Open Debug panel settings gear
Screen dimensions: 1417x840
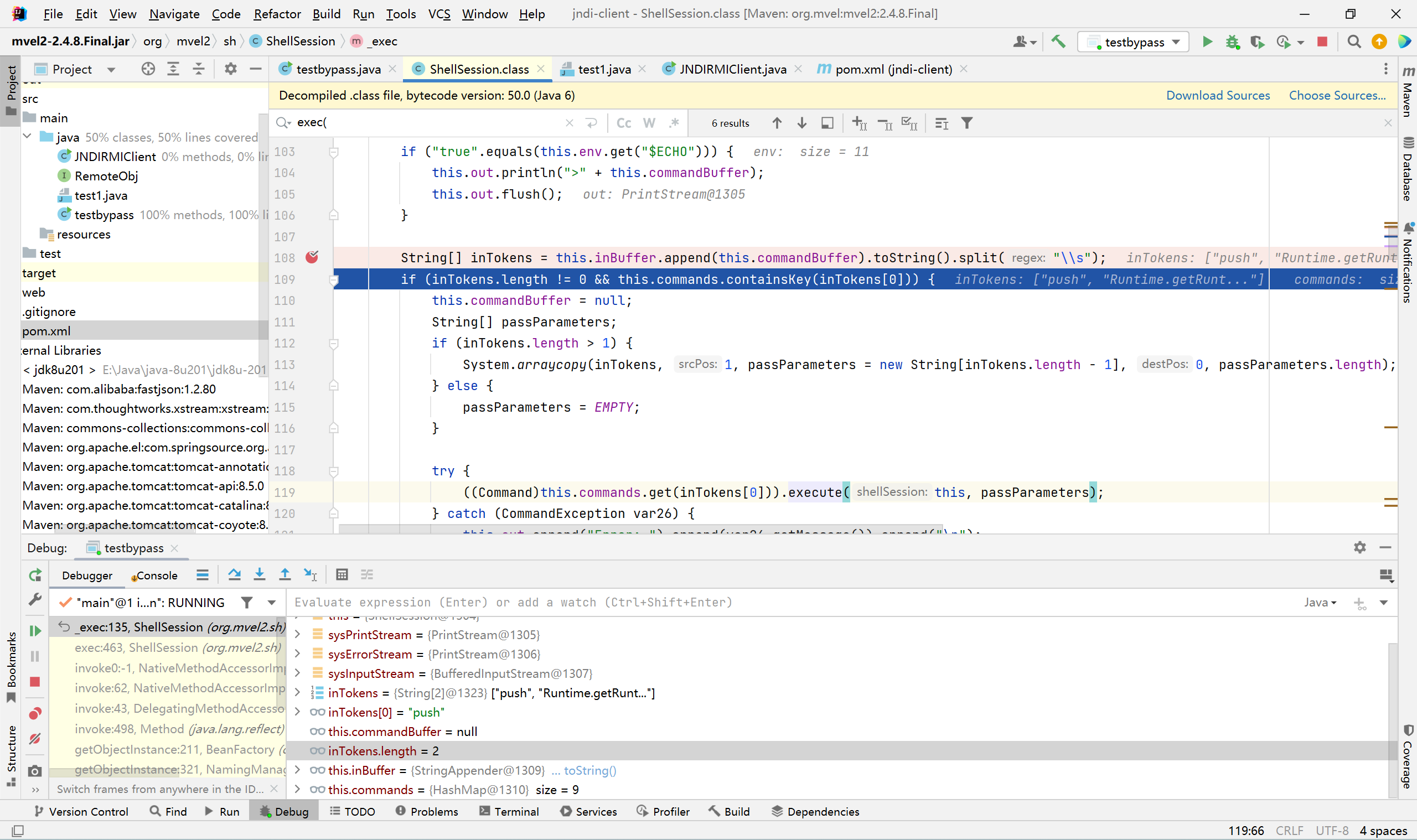(x=1360, y=547)
